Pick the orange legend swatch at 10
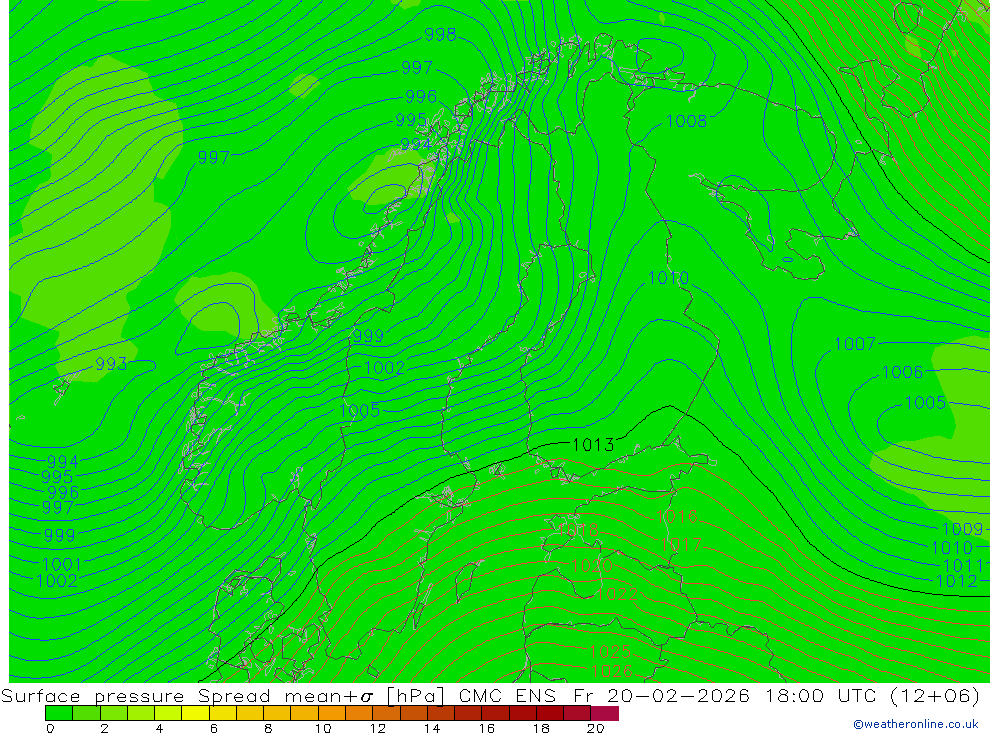1000x733 pixels. click(x=332, y=713)
